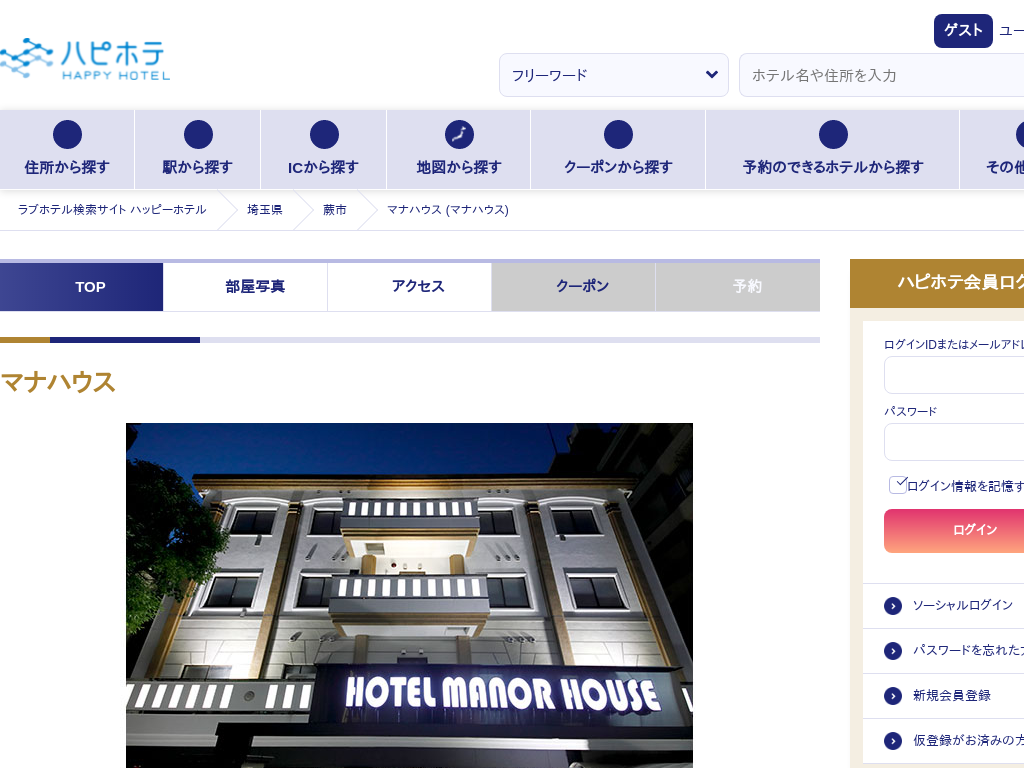Focus the ログインIDまたはメールアドレス input field
The width and height of the screenshot is (1024, 768).
(954, 375)
